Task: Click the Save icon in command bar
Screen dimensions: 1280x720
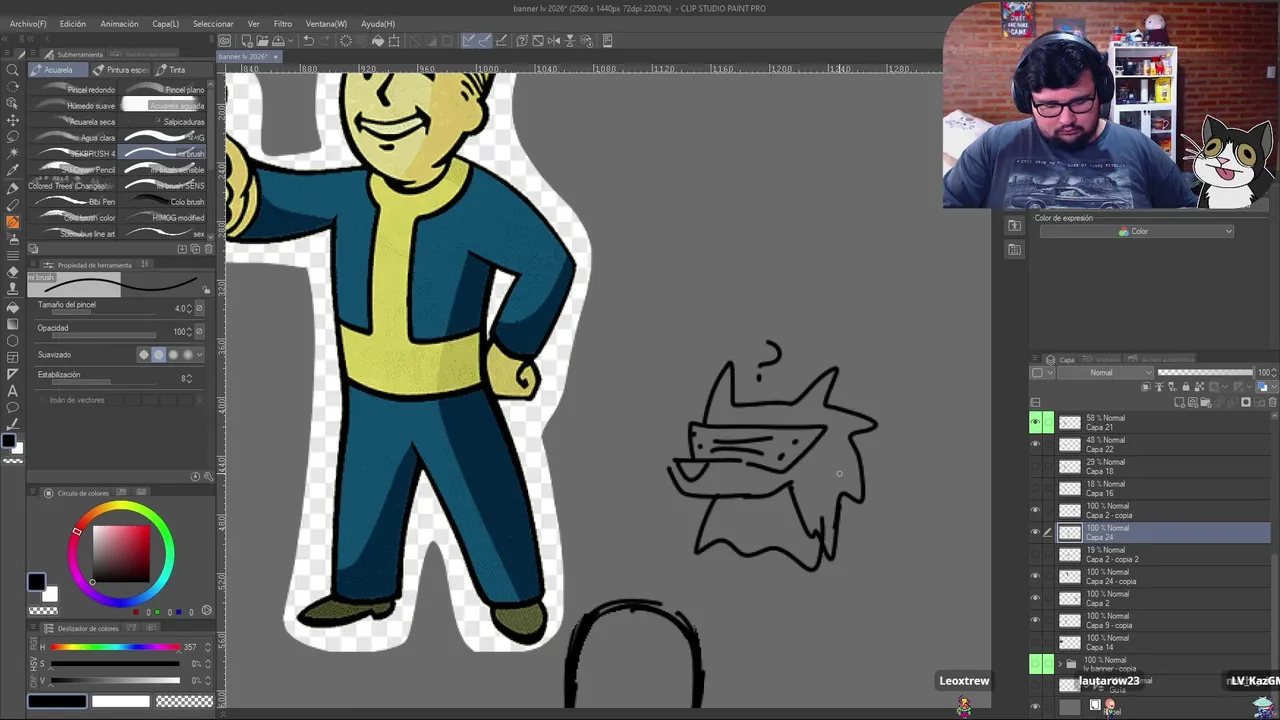Action: [278, 41]
